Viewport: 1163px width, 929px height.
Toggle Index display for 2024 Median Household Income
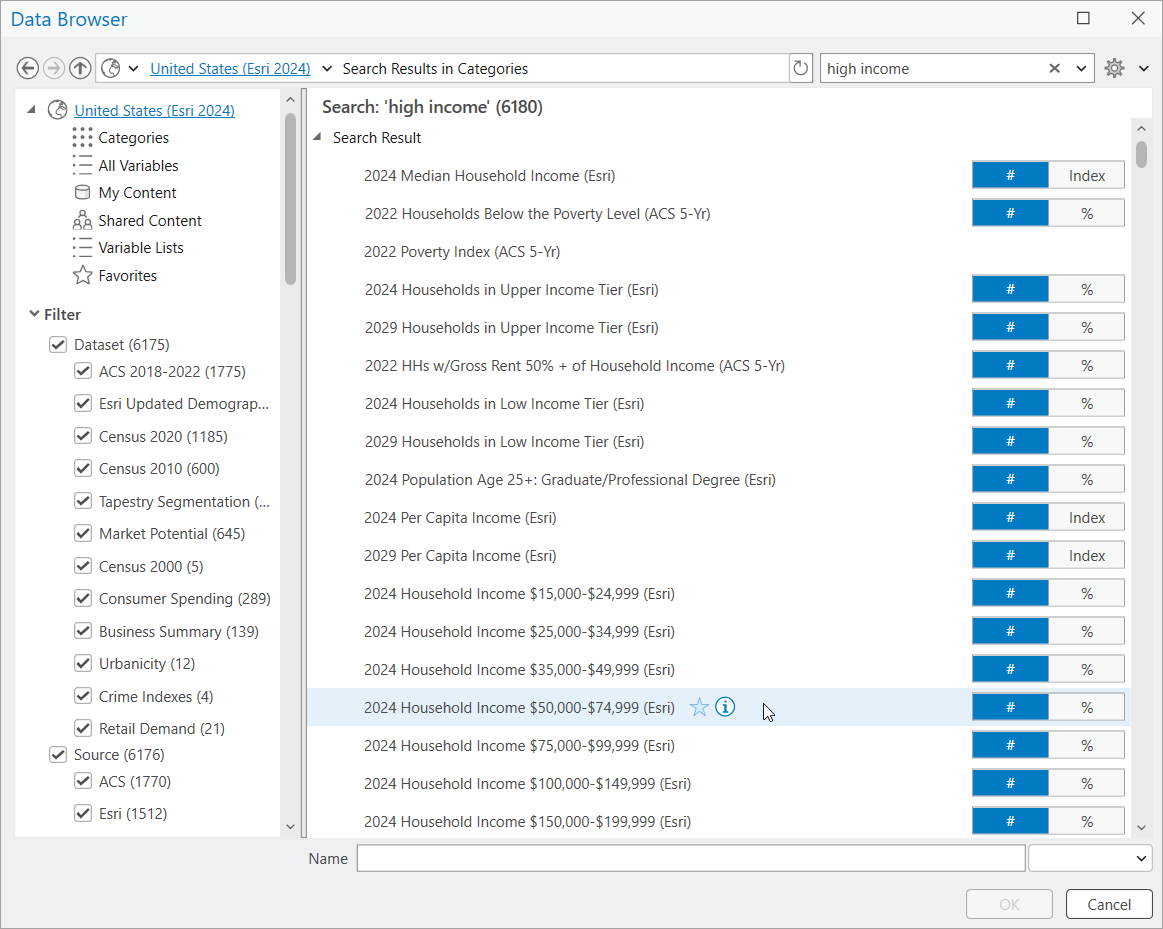pyautogui.click(x=1086, y=174)
